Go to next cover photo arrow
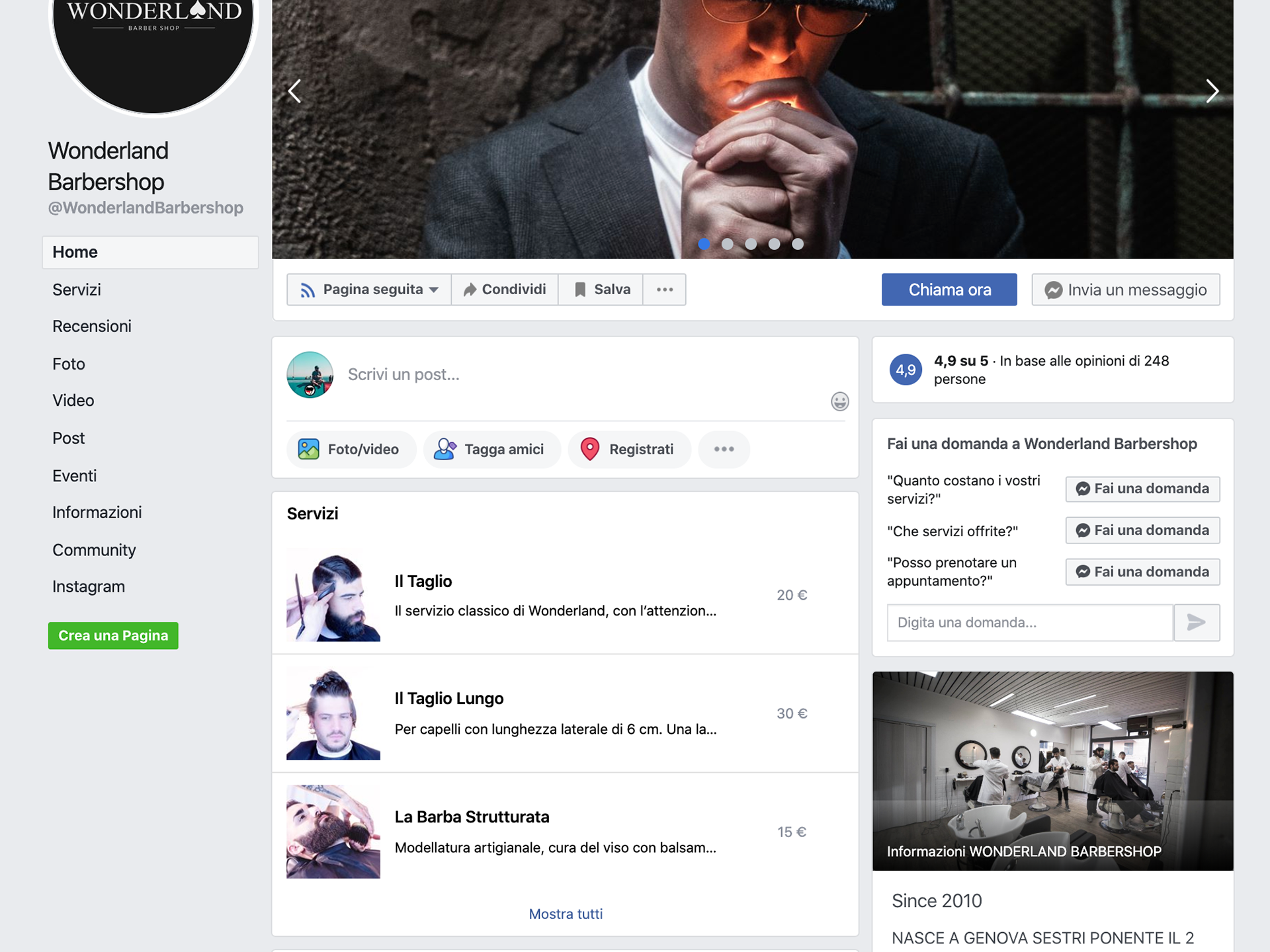The width and height of the screenshot is (1270, 952). pyautogui.click(x=1212, y=91)
